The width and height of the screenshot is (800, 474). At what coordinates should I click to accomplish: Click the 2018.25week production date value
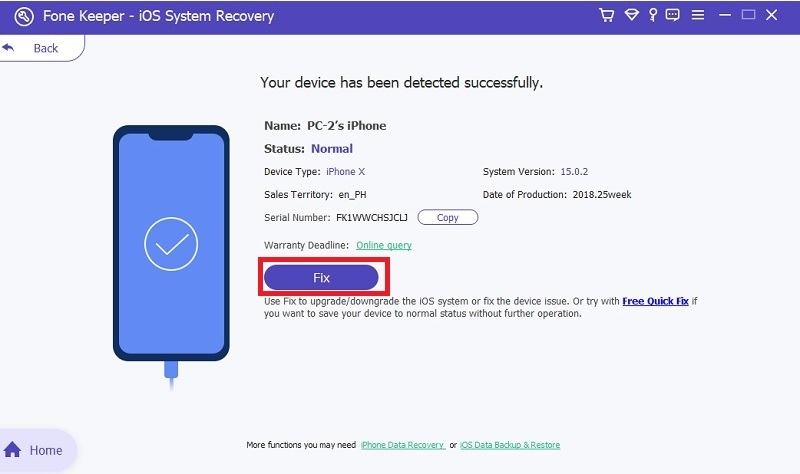(x=602, y=195)
